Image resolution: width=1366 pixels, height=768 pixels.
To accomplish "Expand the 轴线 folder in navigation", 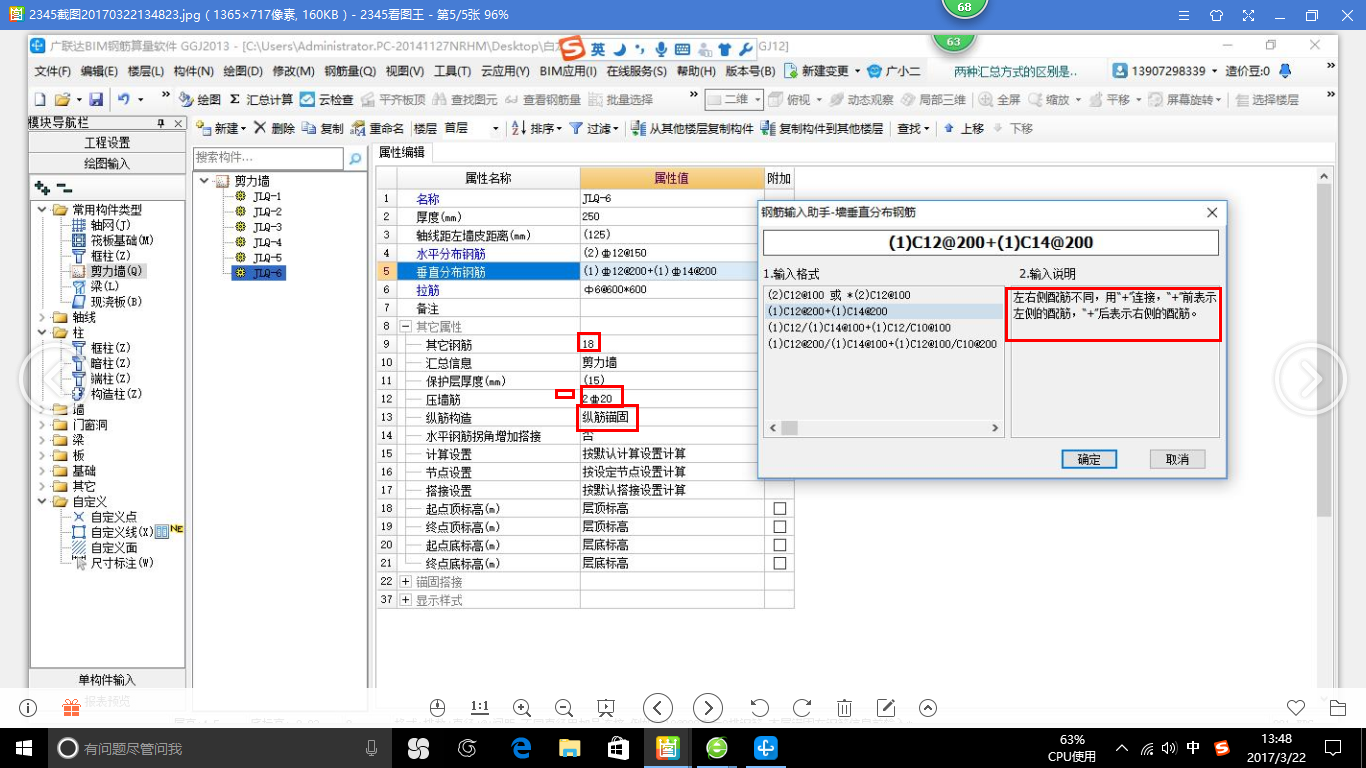I will (42, 317).
